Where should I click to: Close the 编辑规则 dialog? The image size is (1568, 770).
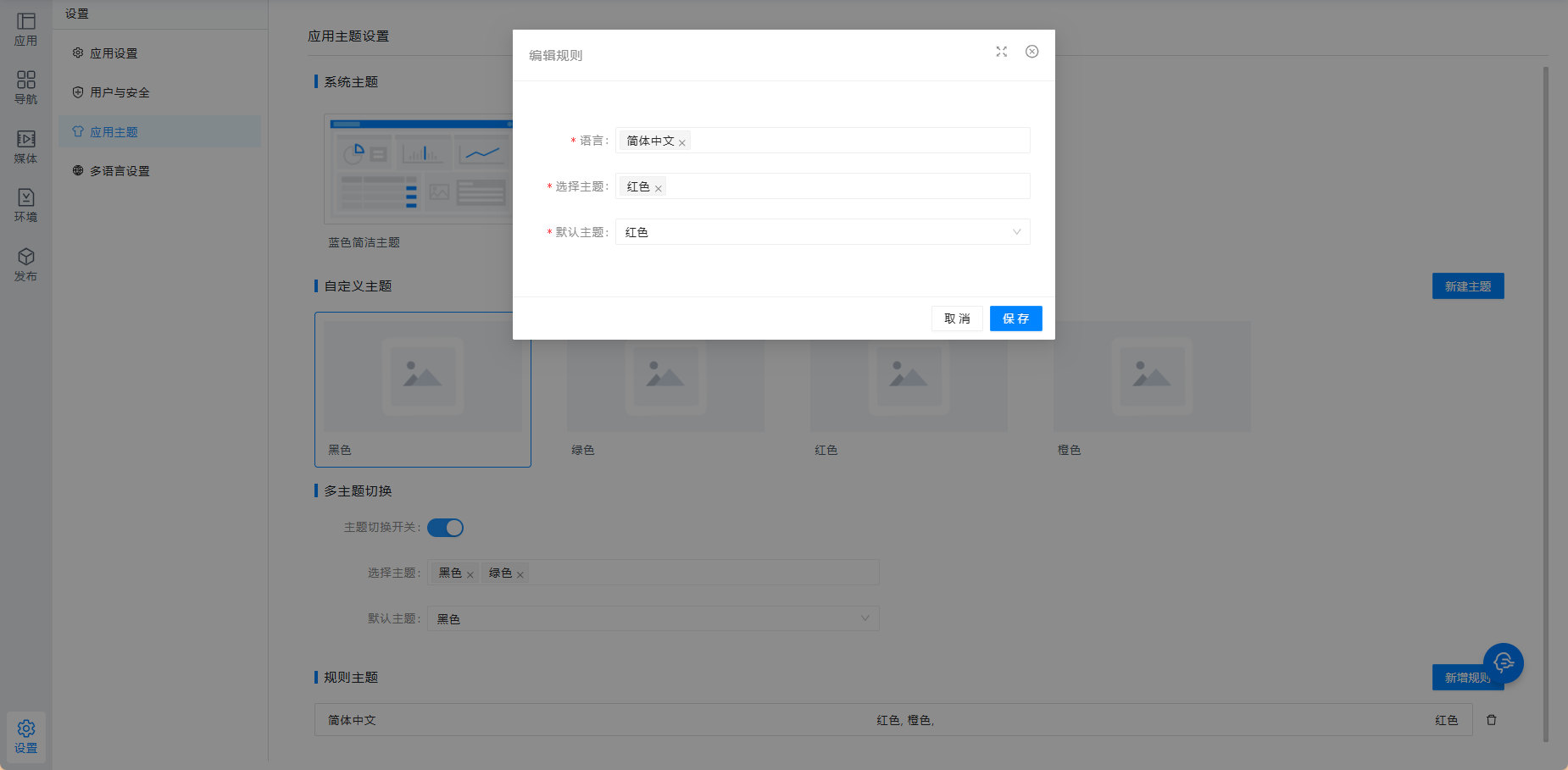click(x=1031, y=52)
